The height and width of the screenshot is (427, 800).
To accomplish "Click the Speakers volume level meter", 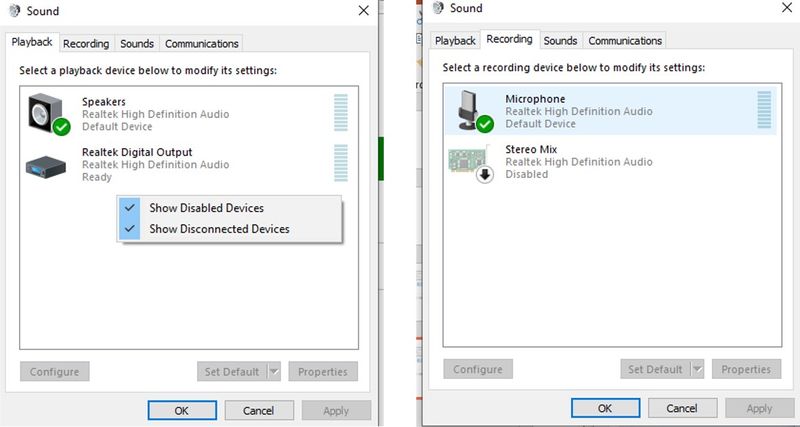I will (341, 113).
